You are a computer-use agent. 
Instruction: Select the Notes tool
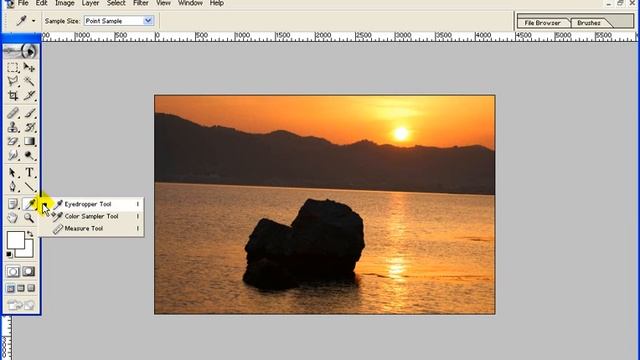13,204
